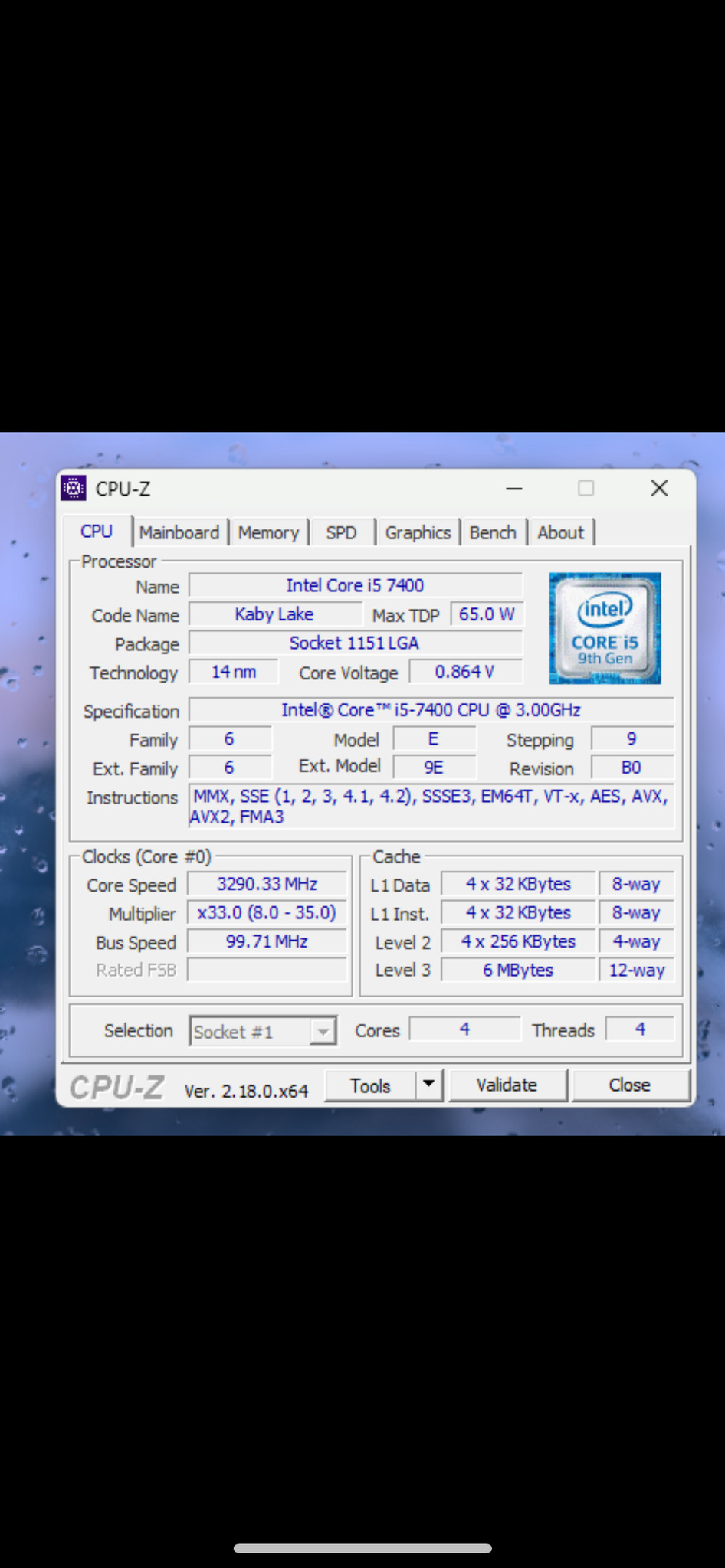Show the About tab
This screenshot has height=1568, width=725.
pos(560,532)
